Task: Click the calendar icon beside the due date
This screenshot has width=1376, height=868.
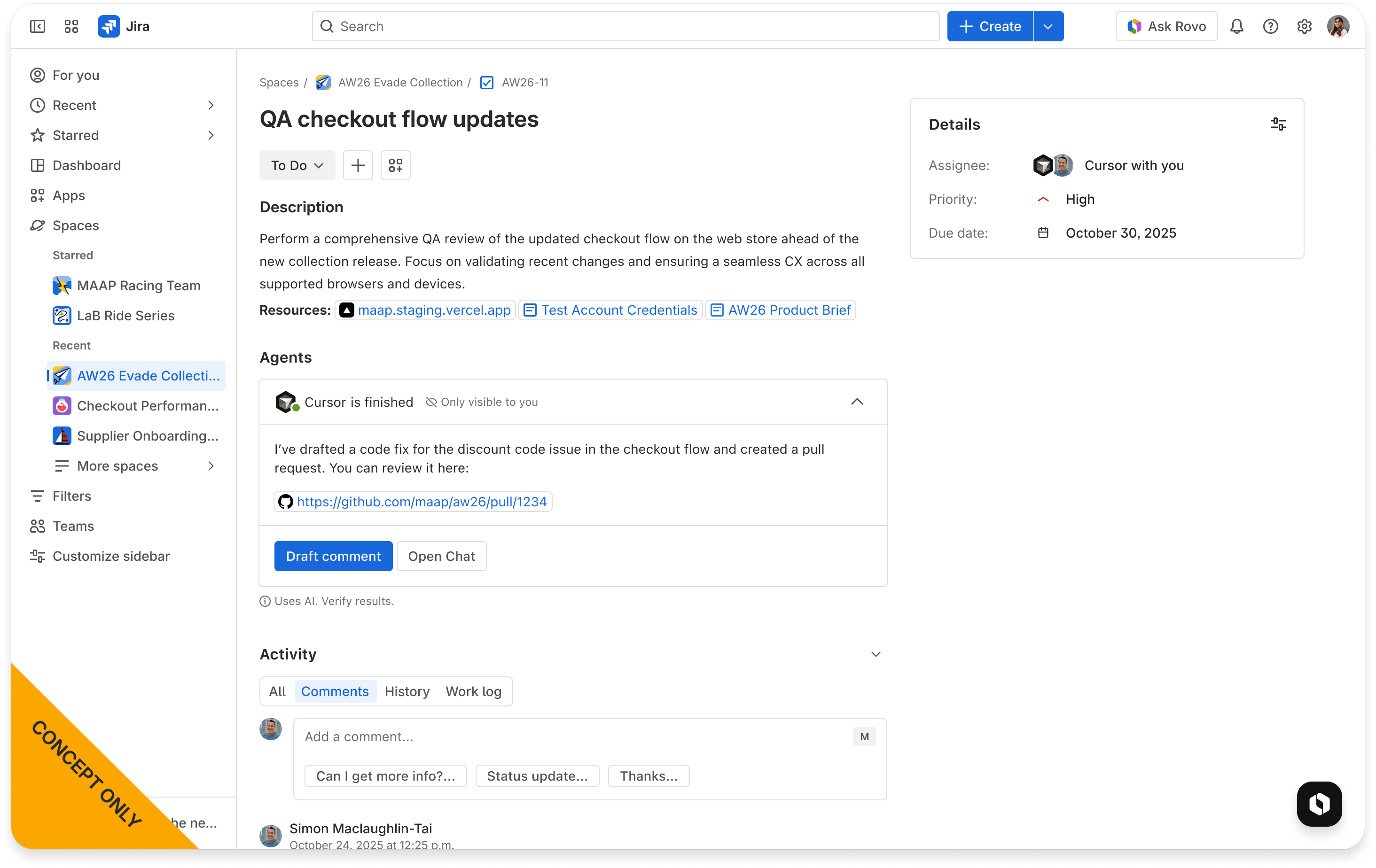Action: point(1043,232)
